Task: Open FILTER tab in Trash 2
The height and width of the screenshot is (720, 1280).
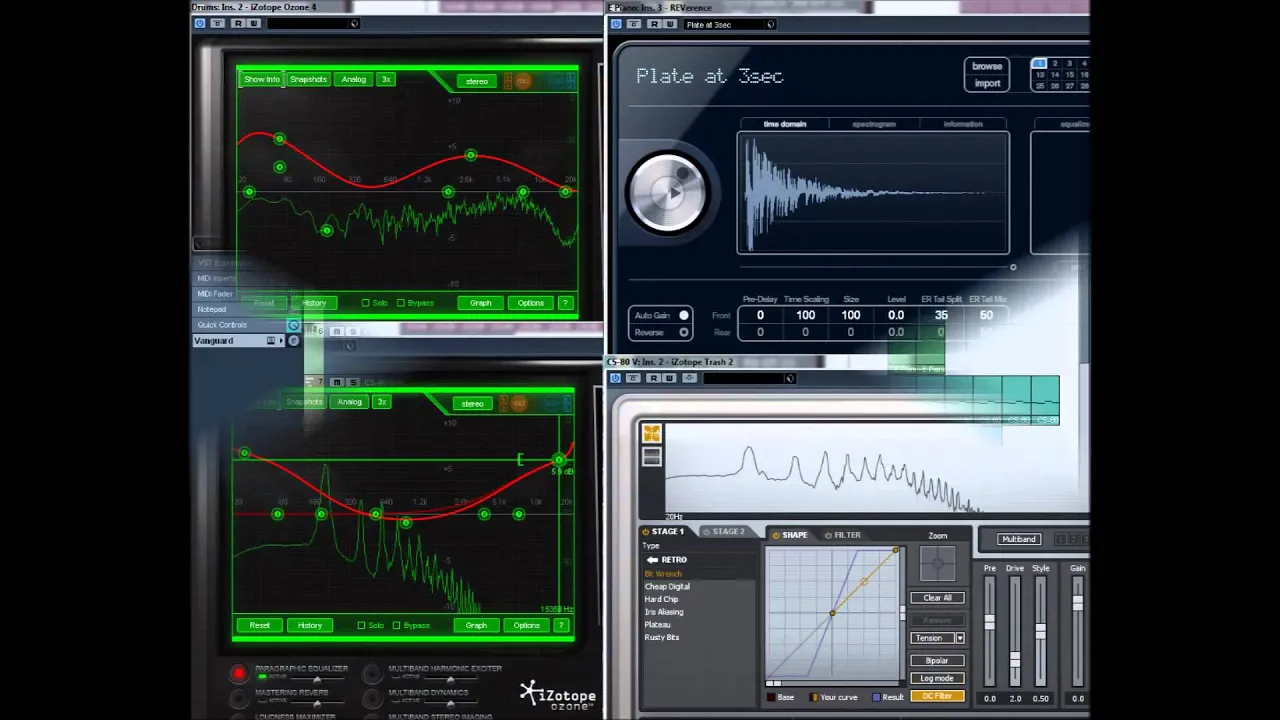Action: (842, 535)
